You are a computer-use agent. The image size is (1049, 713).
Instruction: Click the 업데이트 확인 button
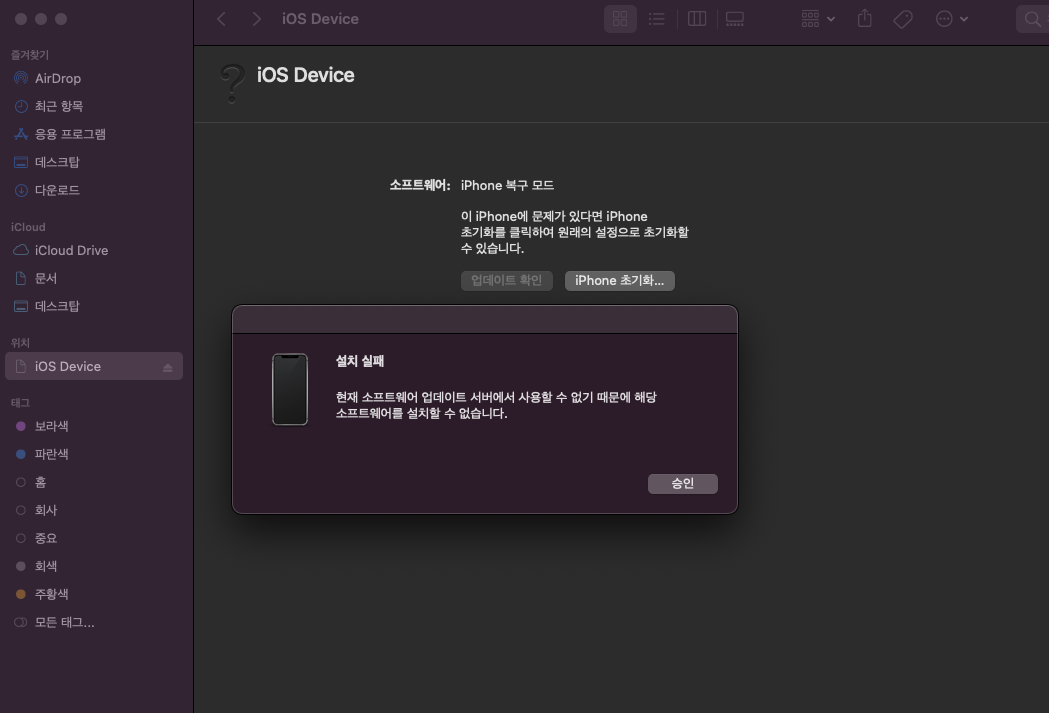(x=506, y=281)
